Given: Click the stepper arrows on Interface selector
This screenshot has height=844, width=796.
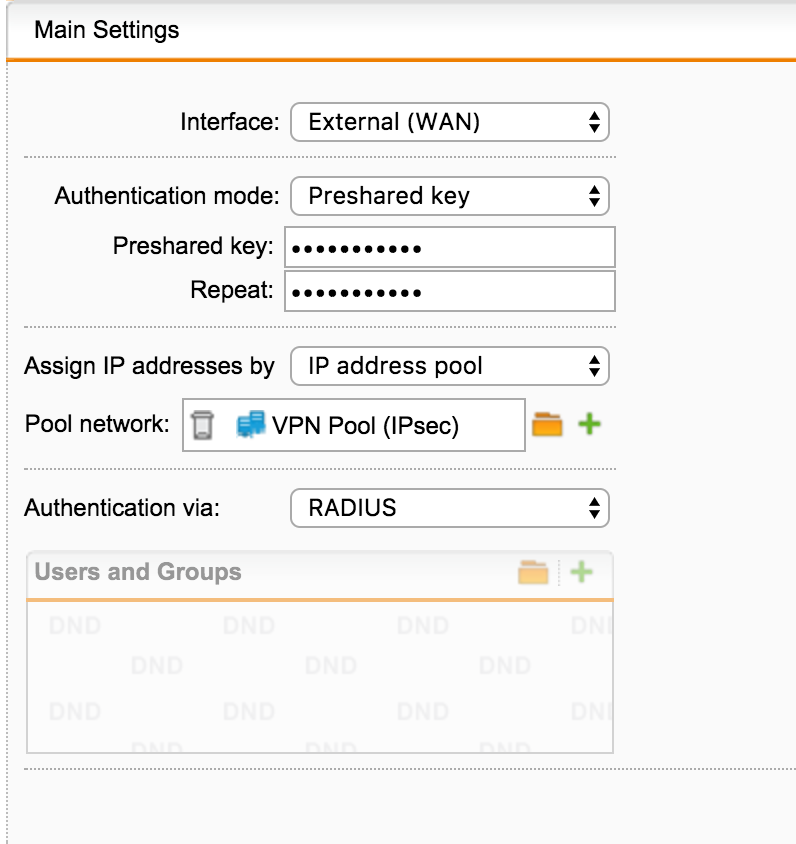Looking at the screenshot, I should tap(594, 122).
